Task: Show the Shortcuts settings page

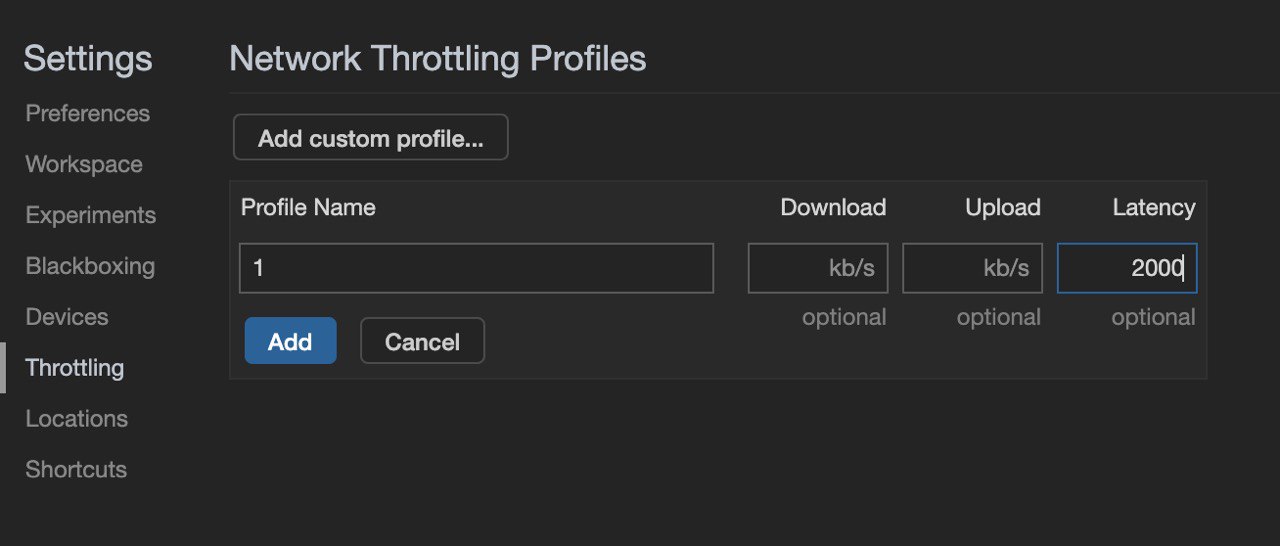Action: (x=76, y=470)
